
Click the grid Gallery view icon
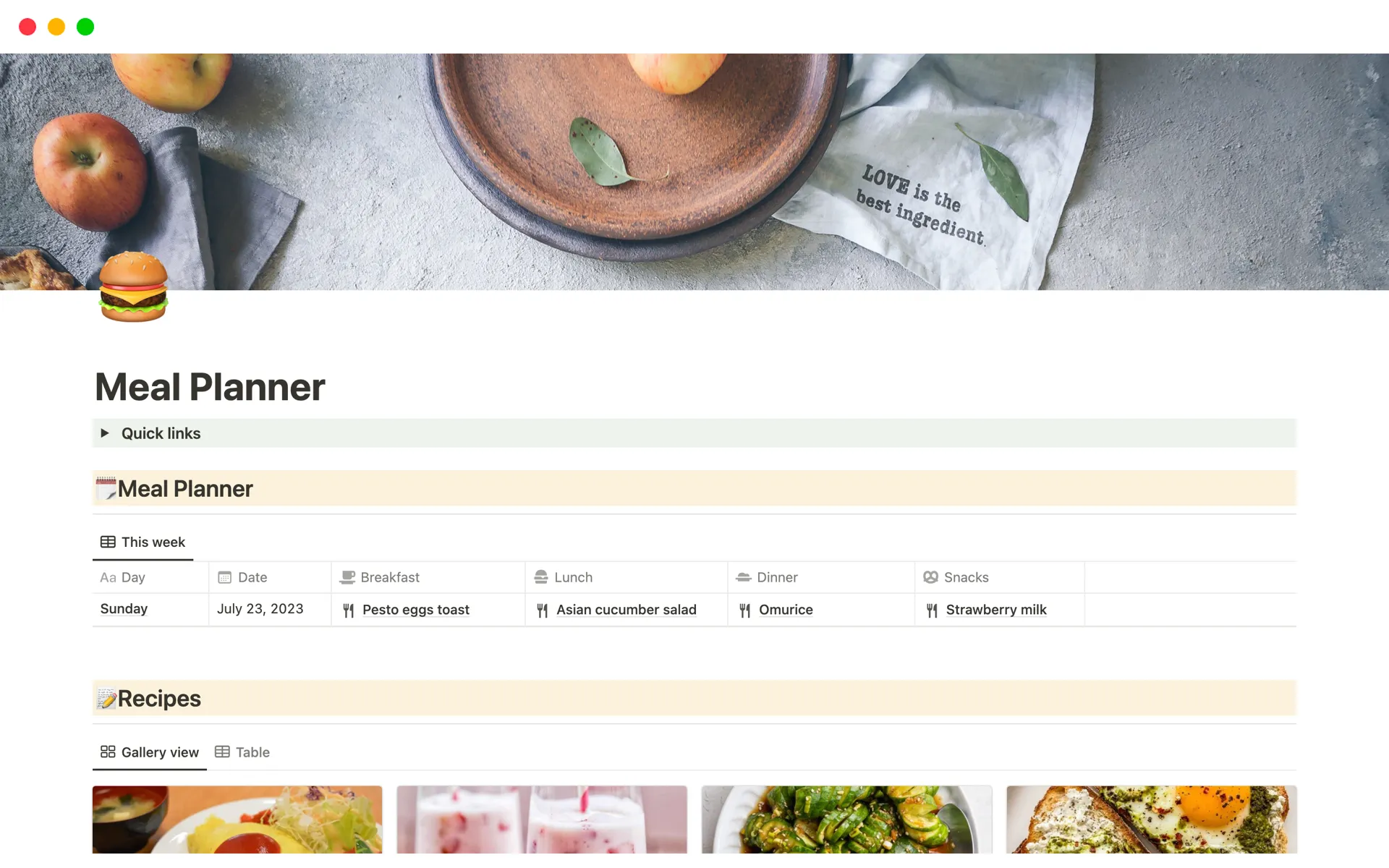point(106,751)
